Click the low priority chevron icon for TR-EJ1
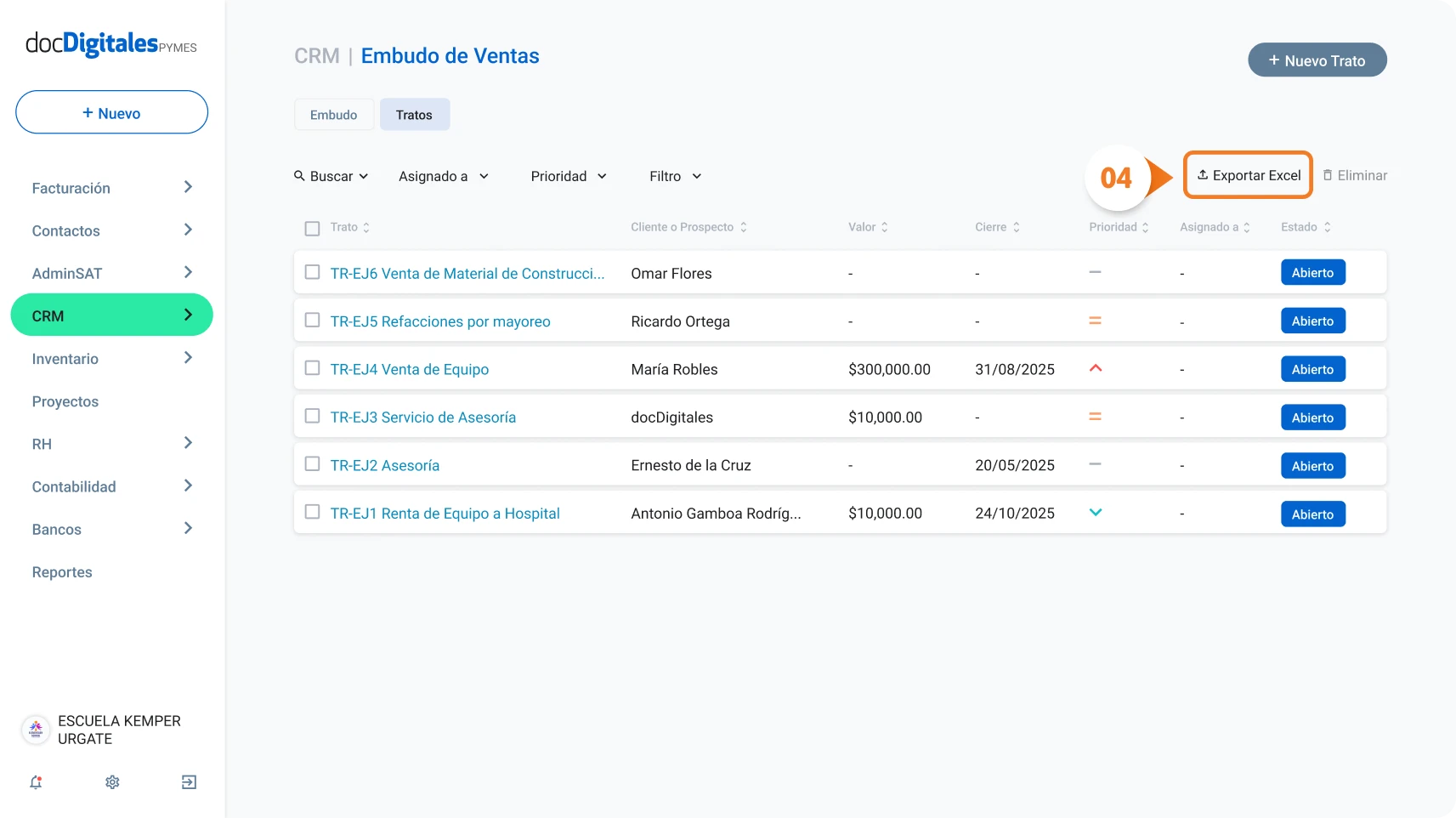Image resolution: width=1456 pixels, height=818 pixels. (1096, 513)
